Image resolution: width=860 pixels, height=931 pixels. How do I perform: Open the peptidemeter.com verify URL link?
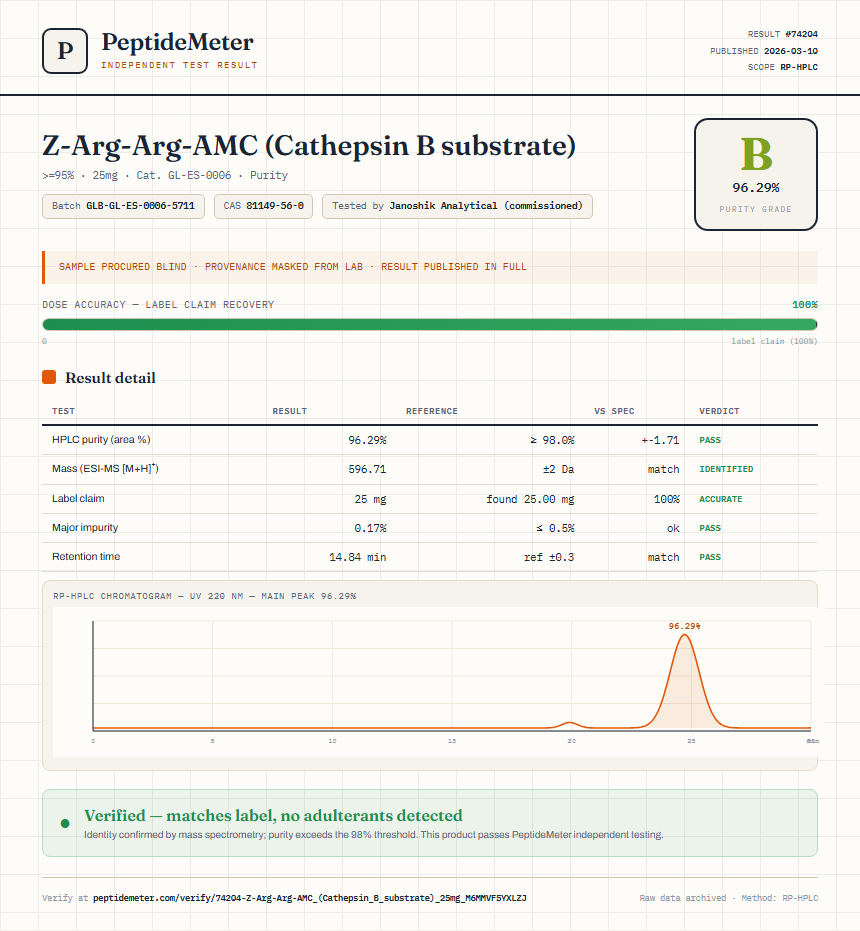point(309,898)
